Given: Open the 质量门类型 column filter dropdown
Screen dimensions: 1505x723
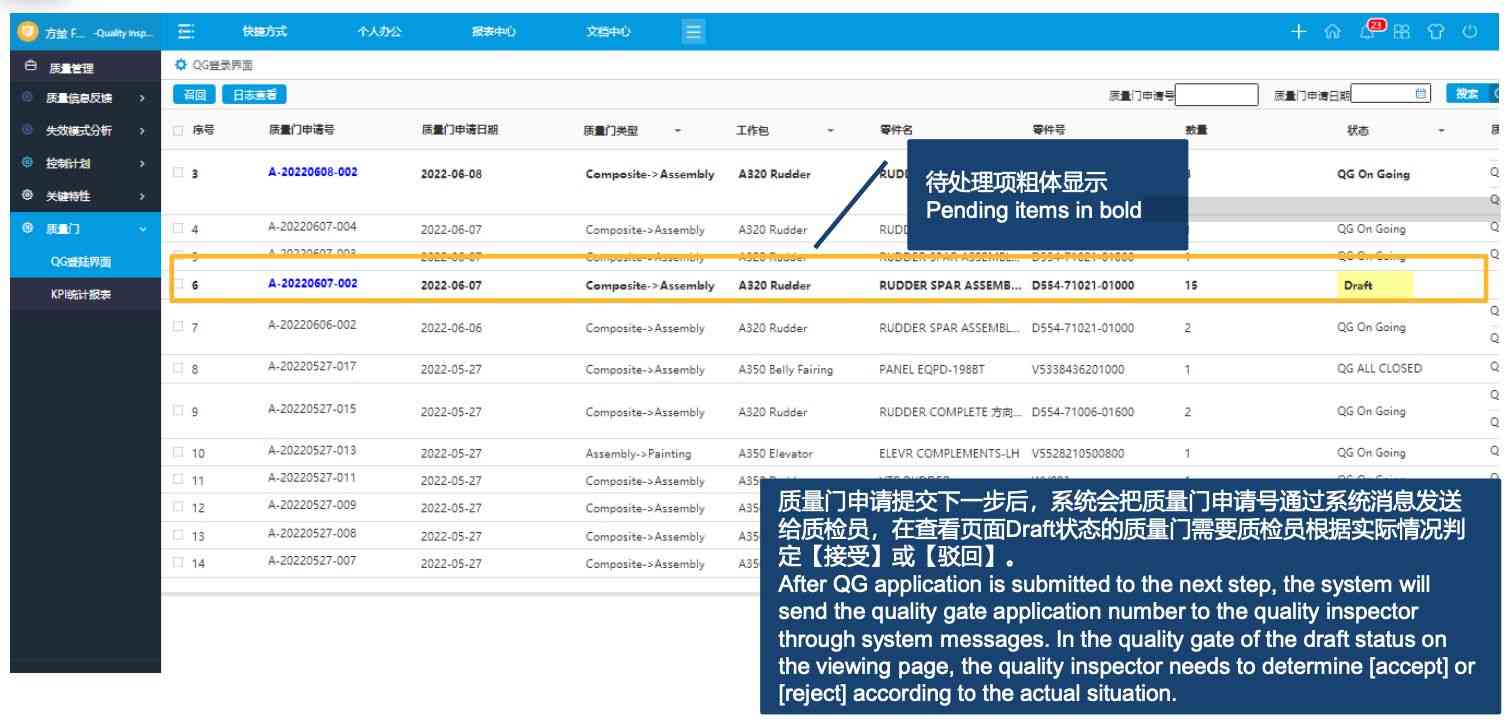Looking at the screenshot, I should [677, 131].
